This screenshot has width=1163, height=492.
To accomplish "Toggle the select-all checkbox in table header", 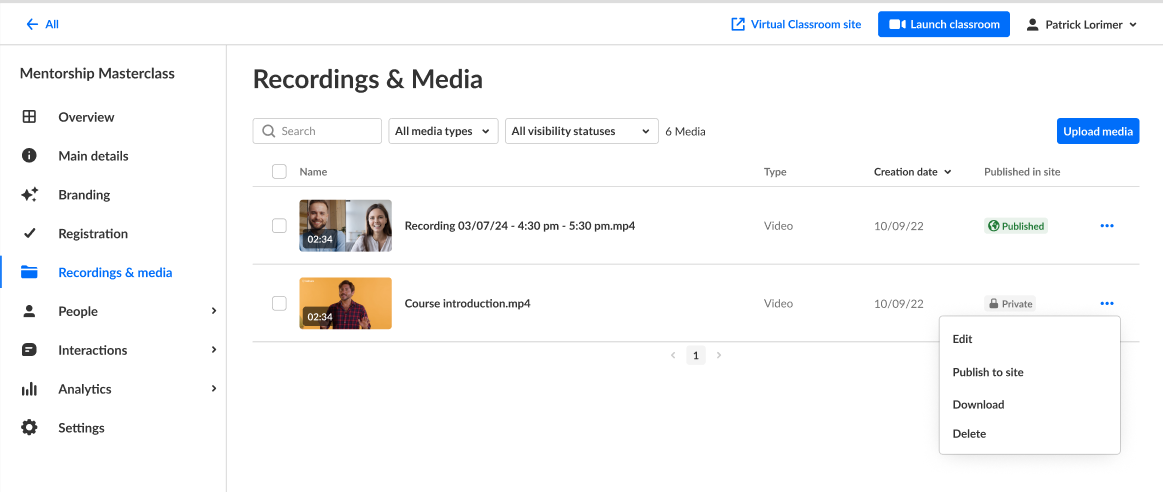I will click(279, 172).
